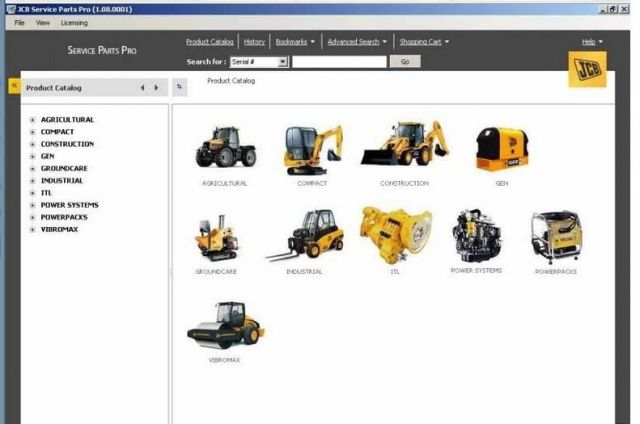Viewport: 640px width, 424px height.
Task: Select VIBROMAX in the tree
Action: pyautogui.click(x=59, y=230)
